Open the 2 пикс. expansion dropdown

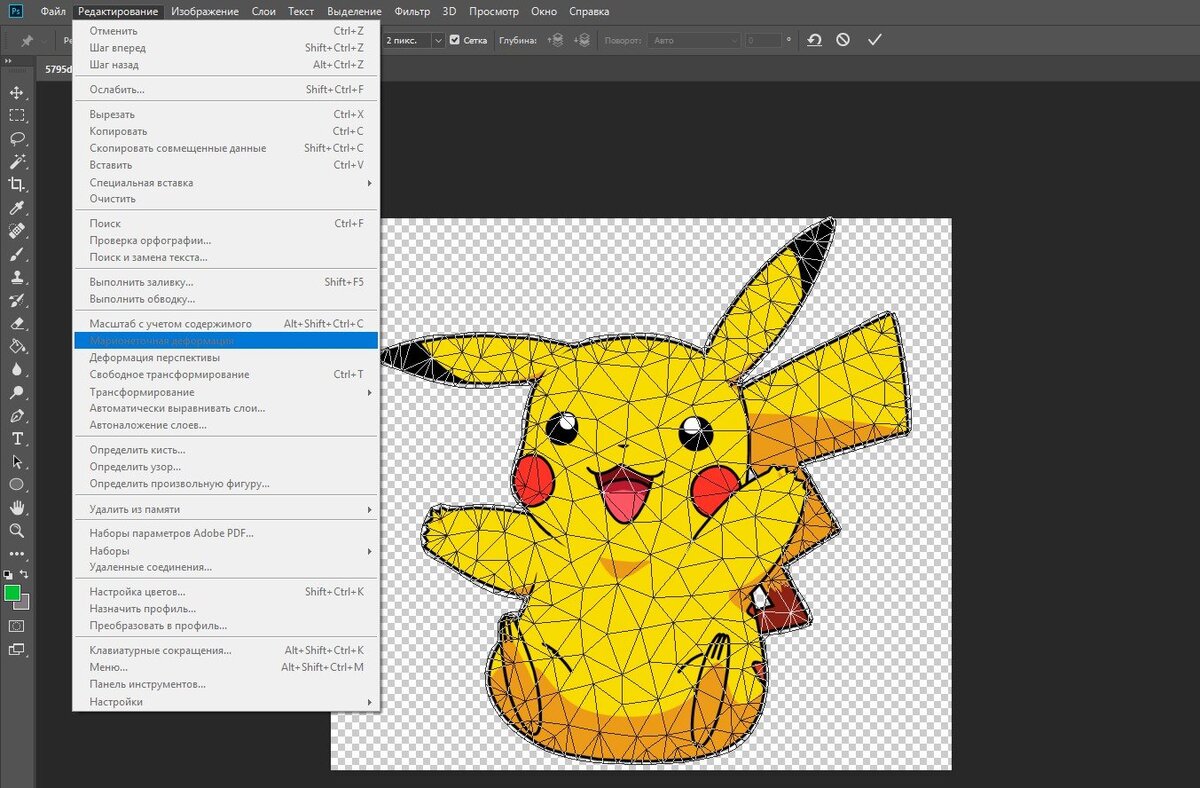click(x=438, y=40)
